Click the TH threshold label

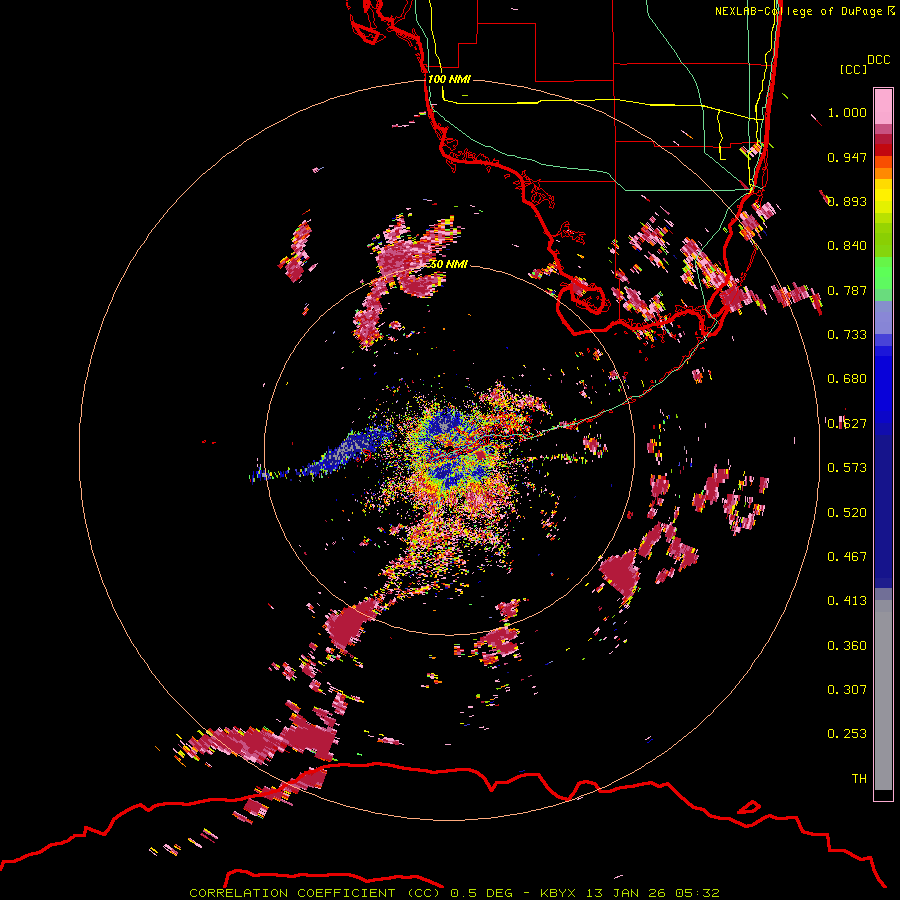click(859, 779)
